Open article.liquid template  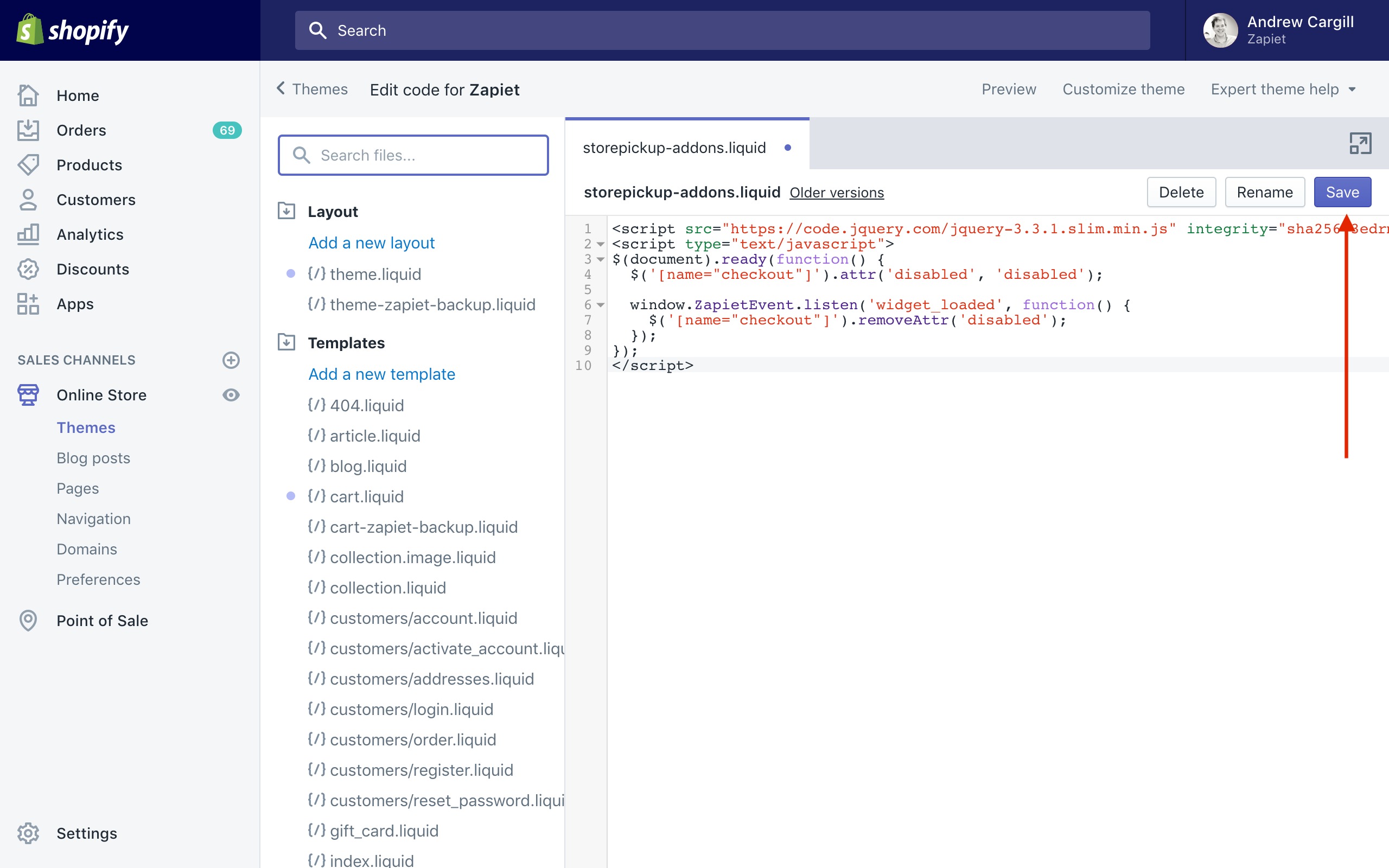point(364,436)
